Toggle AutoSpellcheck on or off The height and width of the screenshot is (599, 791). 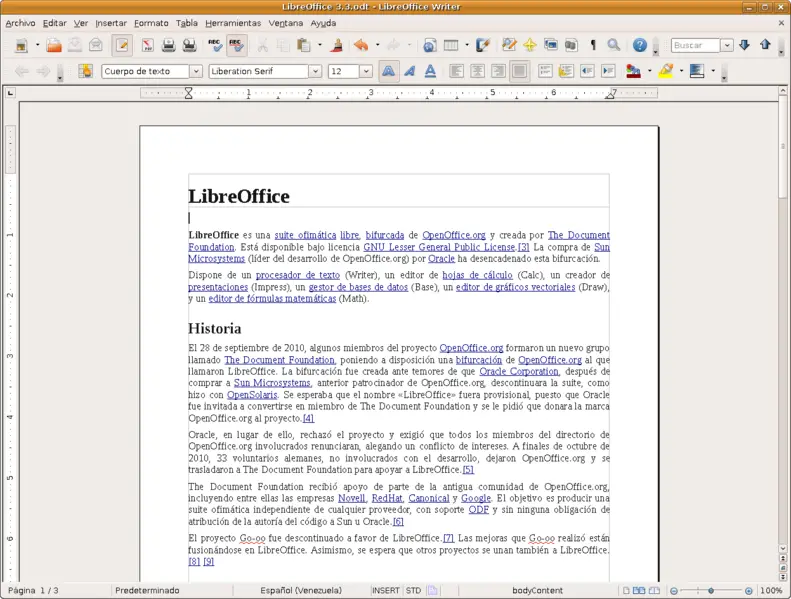236,45
